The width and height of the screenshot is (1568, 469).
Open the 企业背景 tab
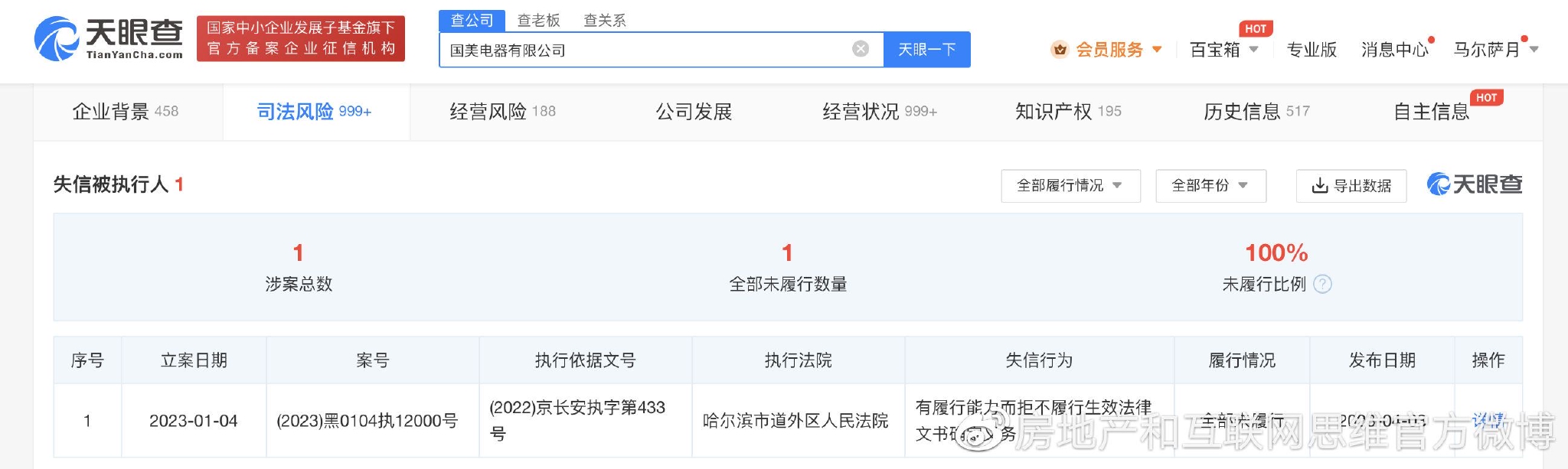click(126, 112)
